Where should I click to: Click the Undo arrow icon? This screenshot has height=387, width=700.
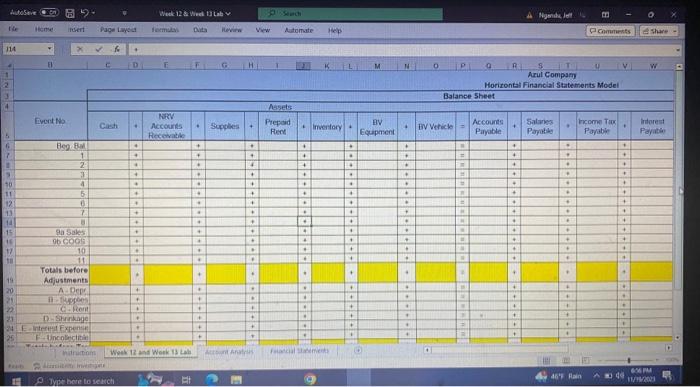pos(85,13)
